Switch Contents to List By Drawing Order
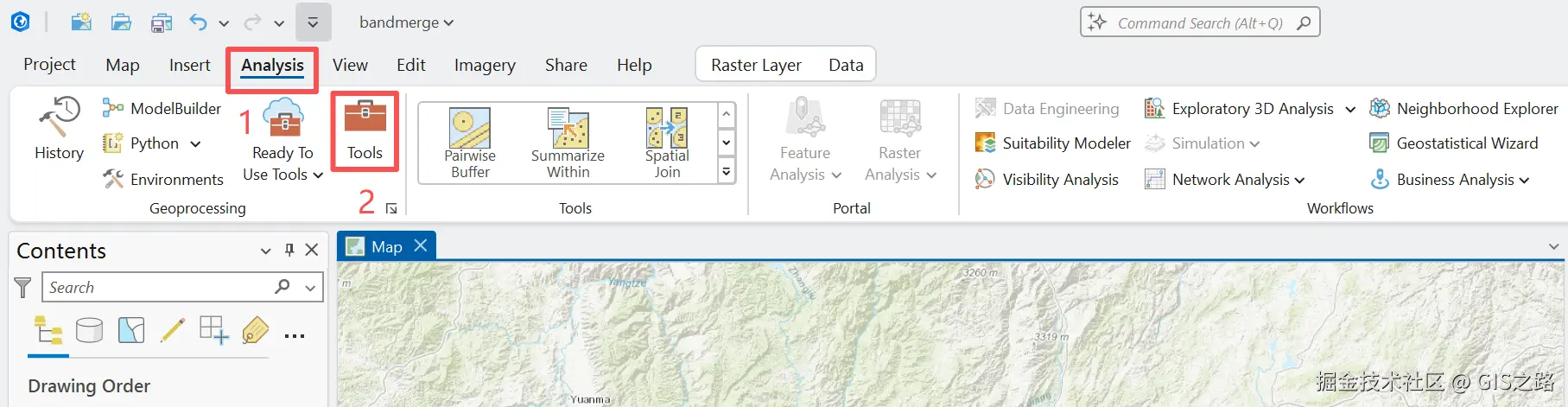This screenshot has height=407, width=1568. pyautogui.click(x=48, y=331)
